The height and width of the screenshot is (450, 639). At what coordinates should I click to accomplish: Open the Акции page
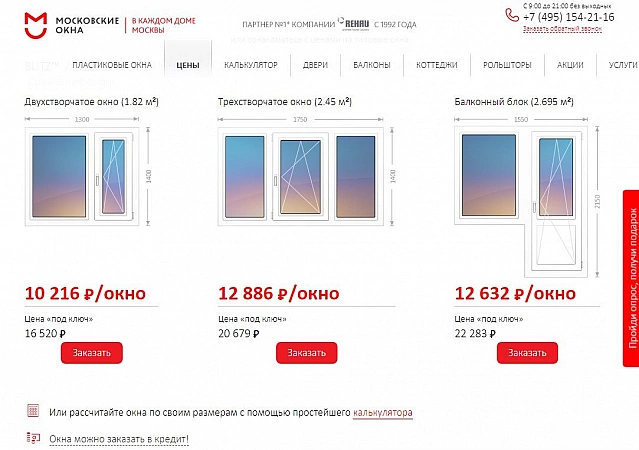click(x=570, y=65)
